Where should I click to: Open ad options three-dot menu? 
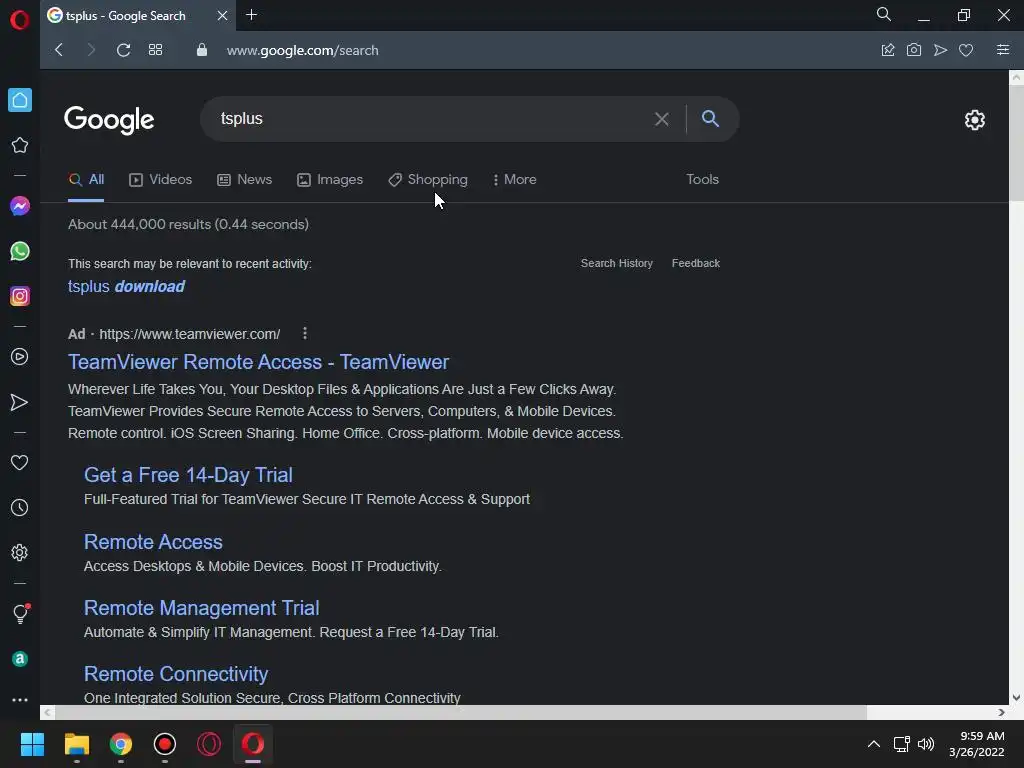point(305,334)
